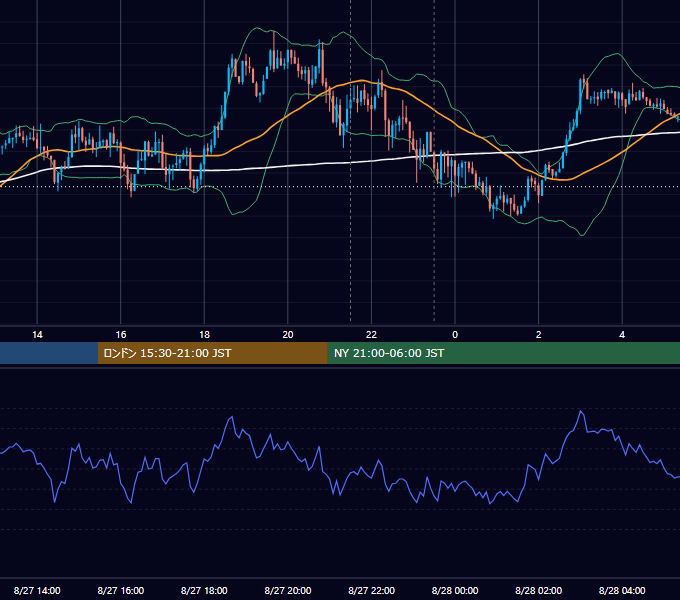Click the 20 hour axis label

coord(288,335)
